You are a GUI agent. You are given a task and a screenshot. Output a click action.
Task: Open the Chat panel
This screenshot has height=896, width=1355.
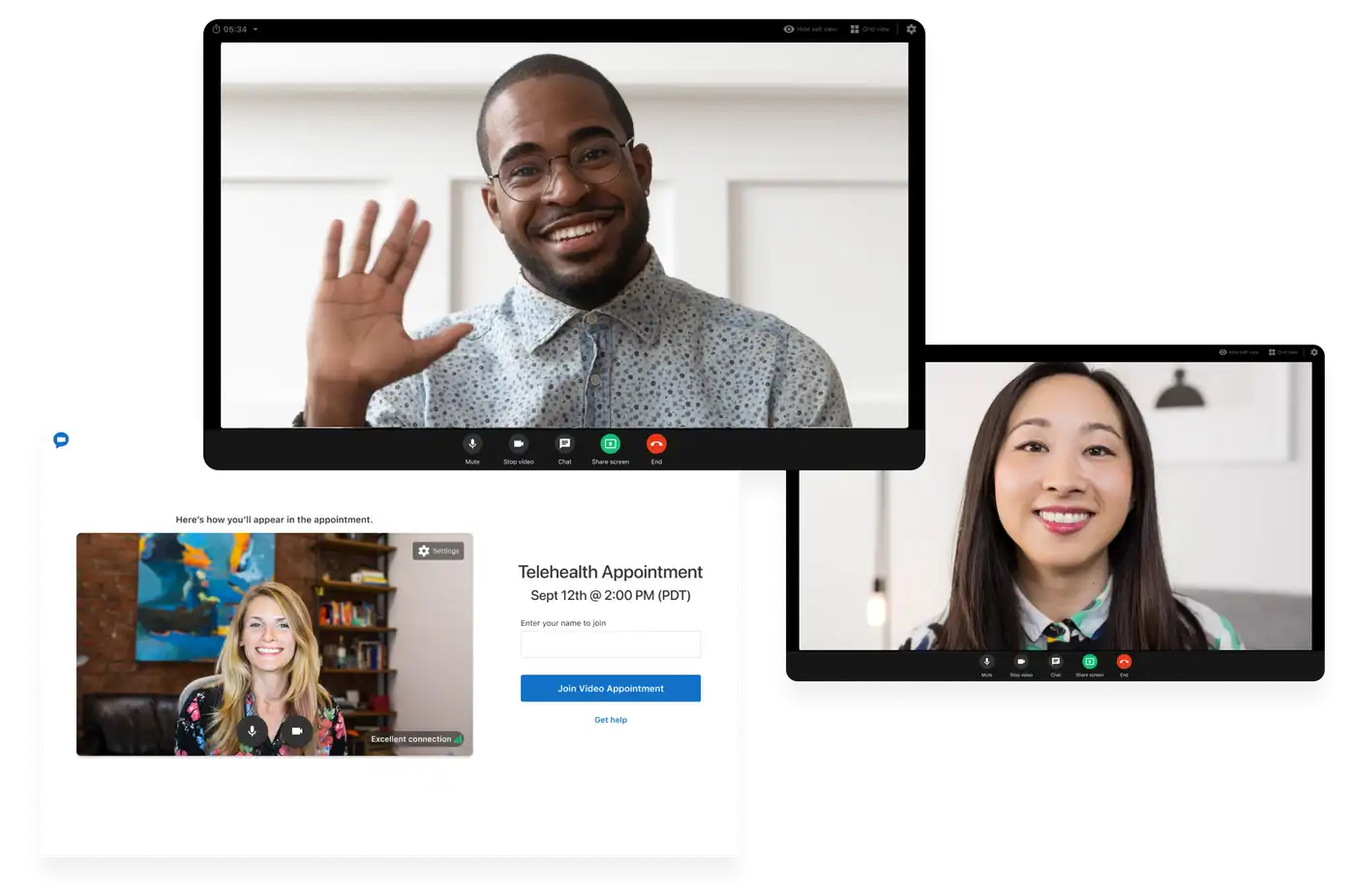tap(564, 443)
